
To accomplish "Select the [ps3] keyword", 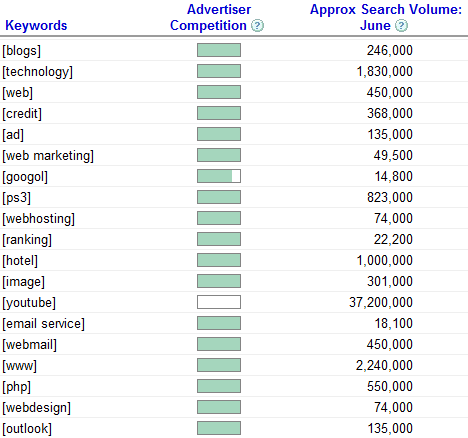I will (17, 198).
